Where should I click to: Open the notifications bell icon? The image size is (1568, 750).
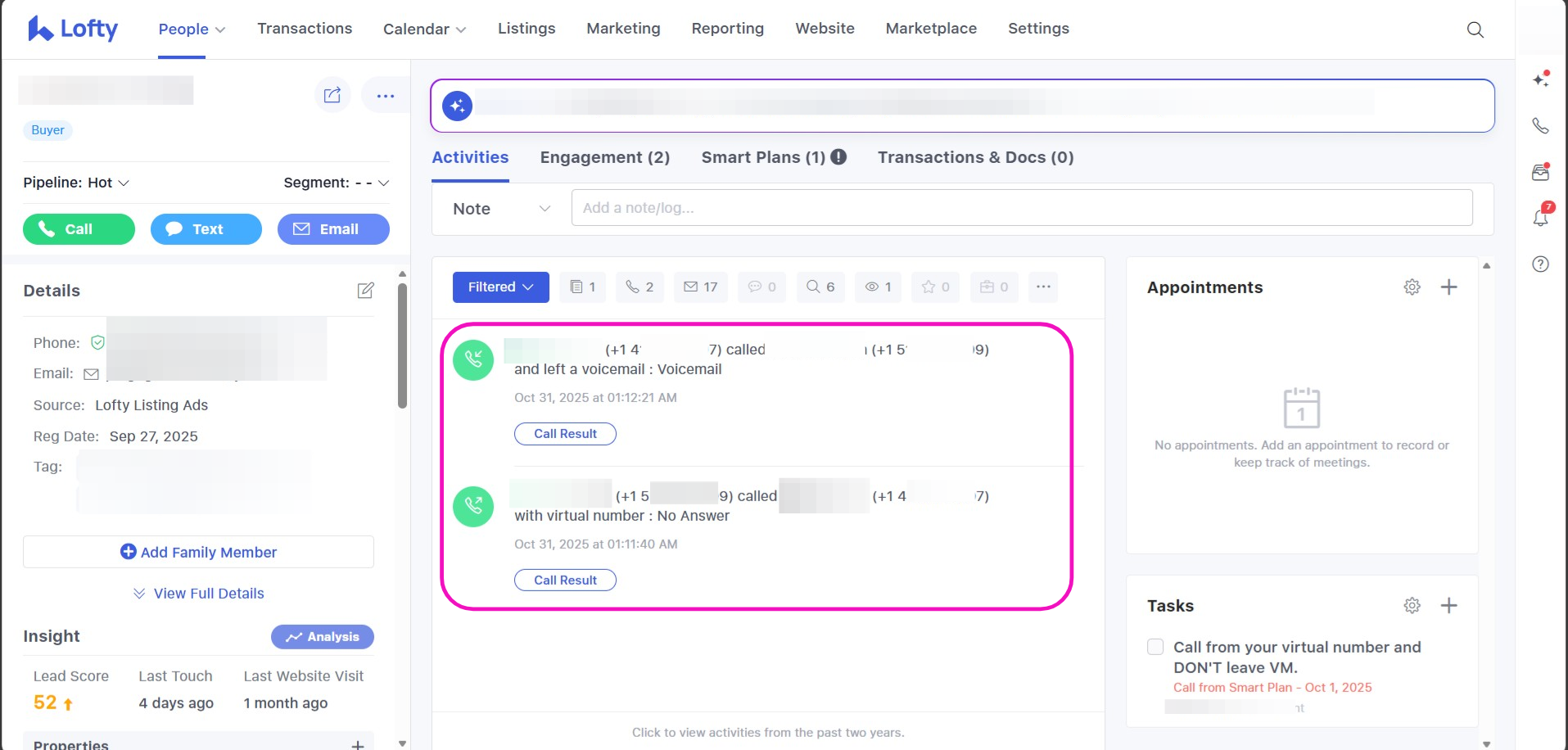tap(1540, 218)
